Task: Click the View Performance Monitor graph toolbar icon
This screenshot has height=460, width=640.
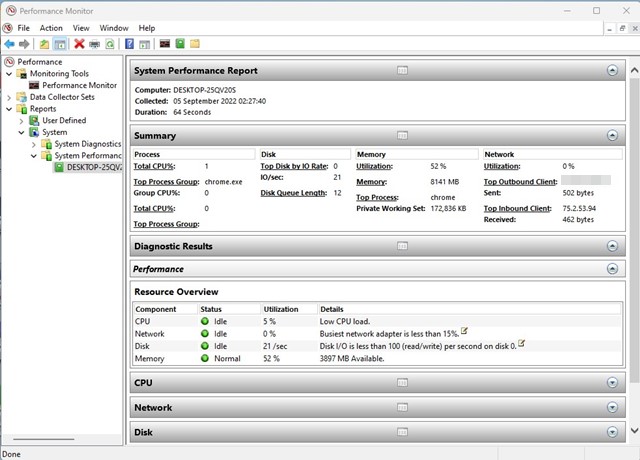Action: (165, 44)
